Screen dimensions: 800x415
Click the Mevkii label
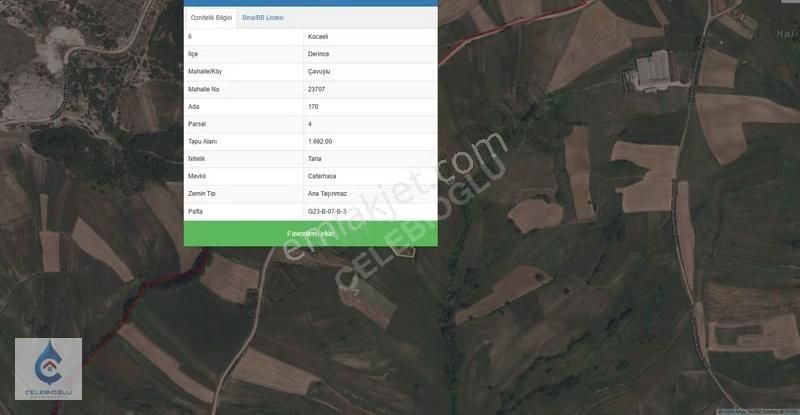click(x=197, y=176)
